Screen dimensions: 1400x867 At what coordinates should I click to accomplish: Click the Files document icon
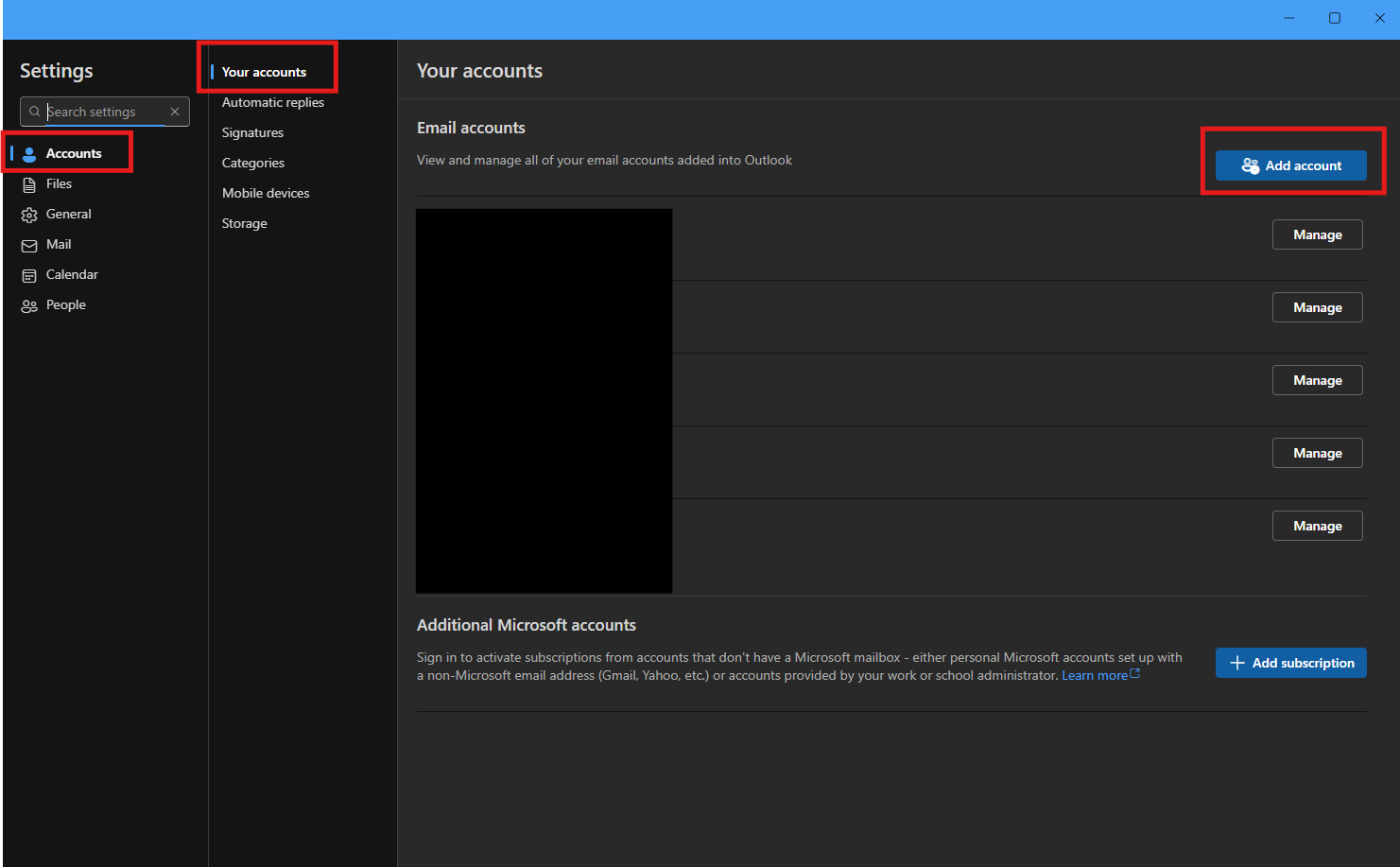coord(29,184)
